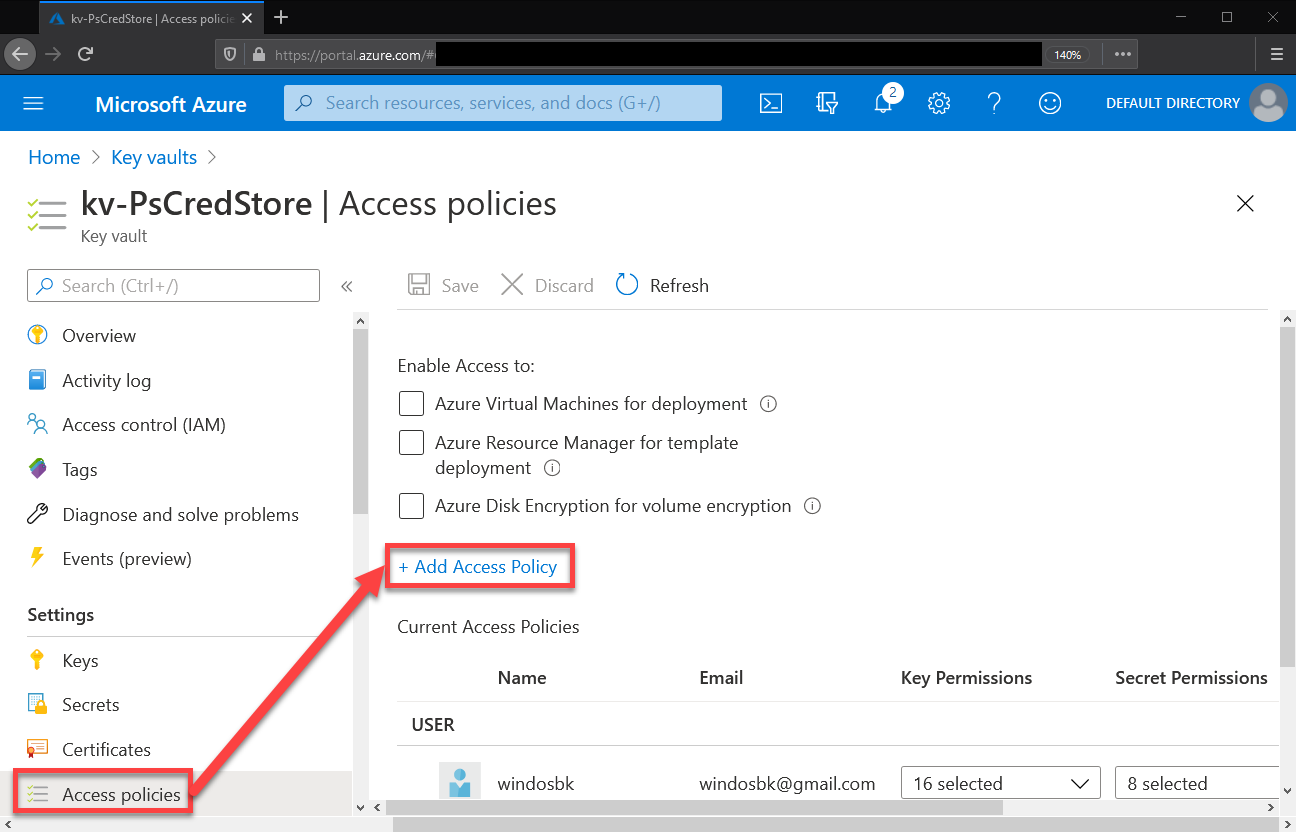This screenshot has width=1296, height=832.
Task: Click the windosbk user avatar icon
Action: coord(460,783)
